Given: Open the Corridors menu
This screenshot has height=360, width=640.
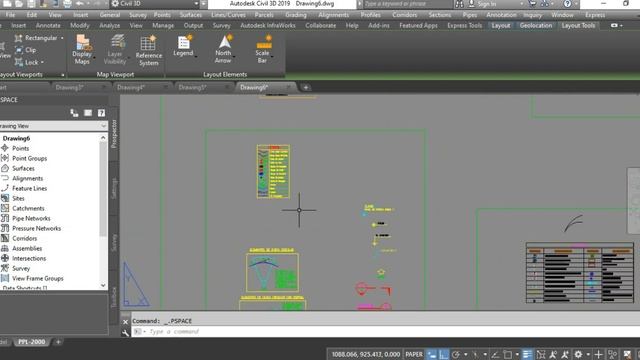Looking at the screenshot, I should 404,15.
